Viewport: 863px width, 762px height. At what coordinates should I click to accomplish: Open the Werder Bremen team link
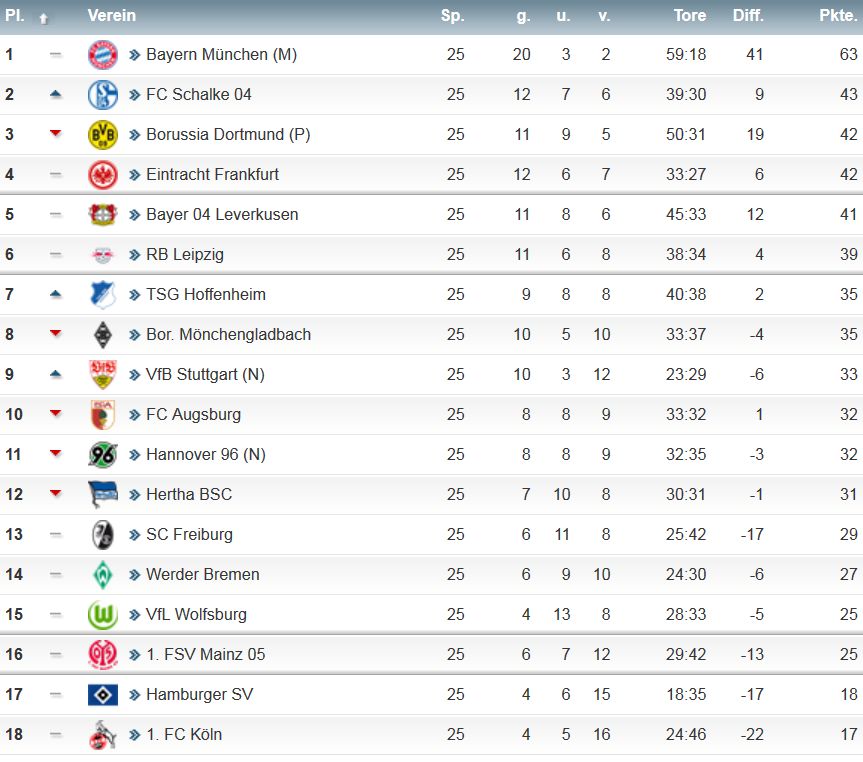(x=202, y=574)
